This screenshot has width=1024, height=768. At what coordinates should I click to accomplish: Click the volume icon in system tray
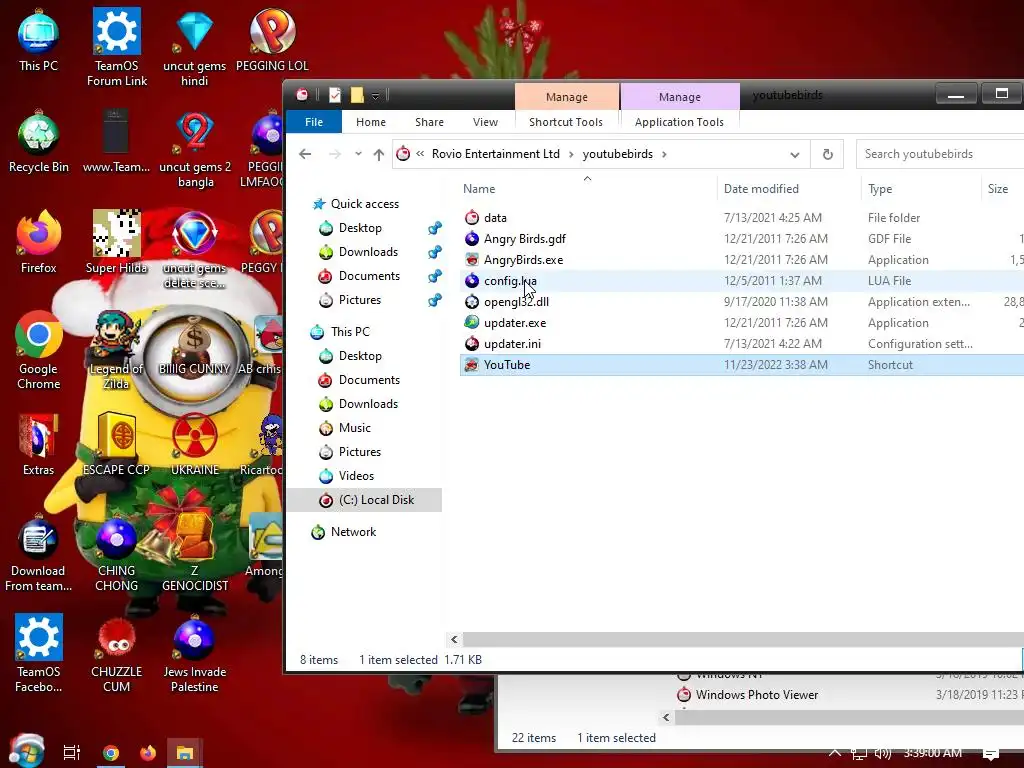882,754
